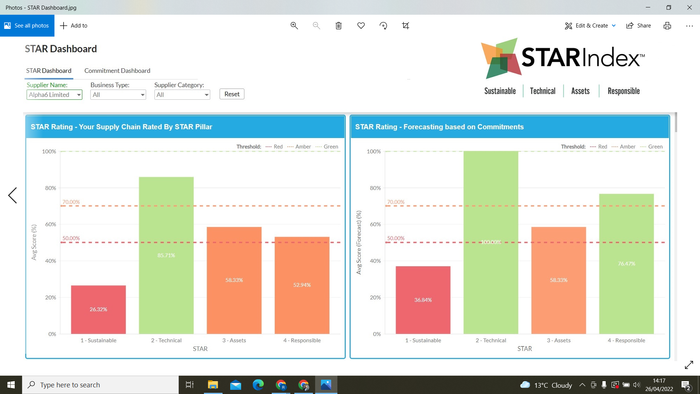The height and width of the screenshot is (394, 700).
Task: Switch to STAR Dashboard tab
Action: 48,71
